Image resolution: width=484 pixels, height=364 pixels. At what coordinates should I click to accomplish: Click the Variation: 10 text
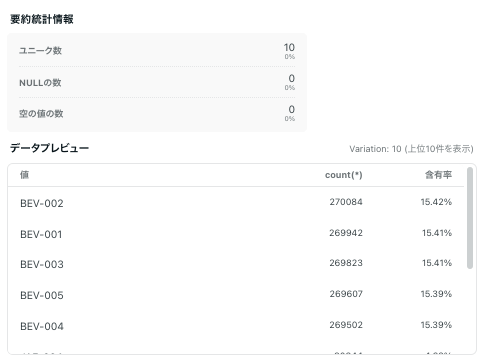(375, 149)
